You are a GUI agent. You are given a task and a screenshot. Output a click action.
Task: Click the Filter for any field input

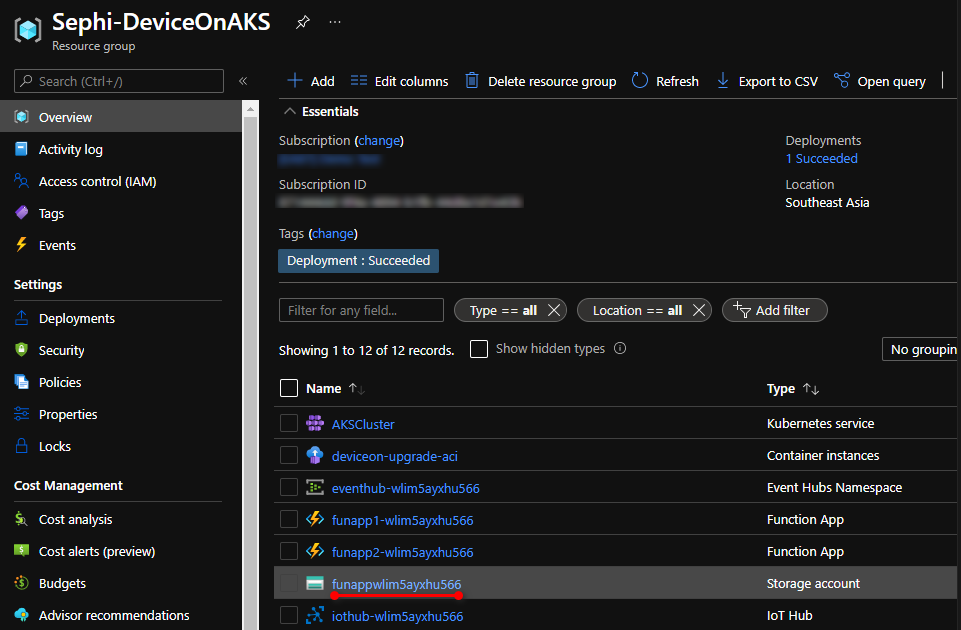pos(361,310)
